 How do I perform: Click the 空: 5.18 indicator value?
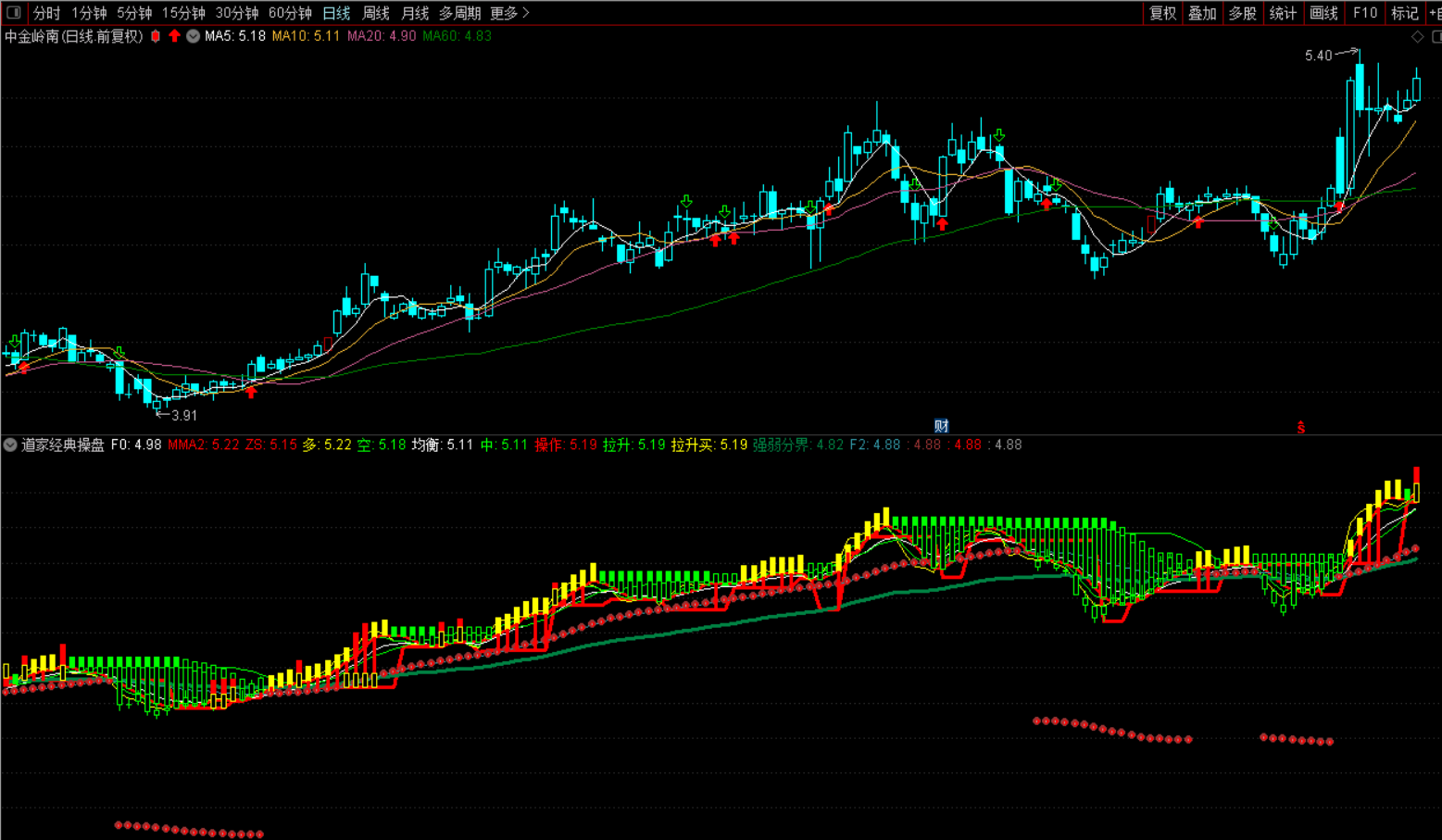coord(382,445)
